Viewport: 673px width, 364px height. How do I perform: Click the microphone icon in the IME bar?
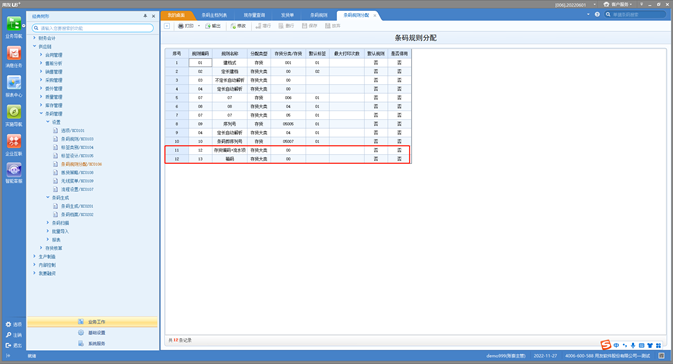(x=633, y=346)
